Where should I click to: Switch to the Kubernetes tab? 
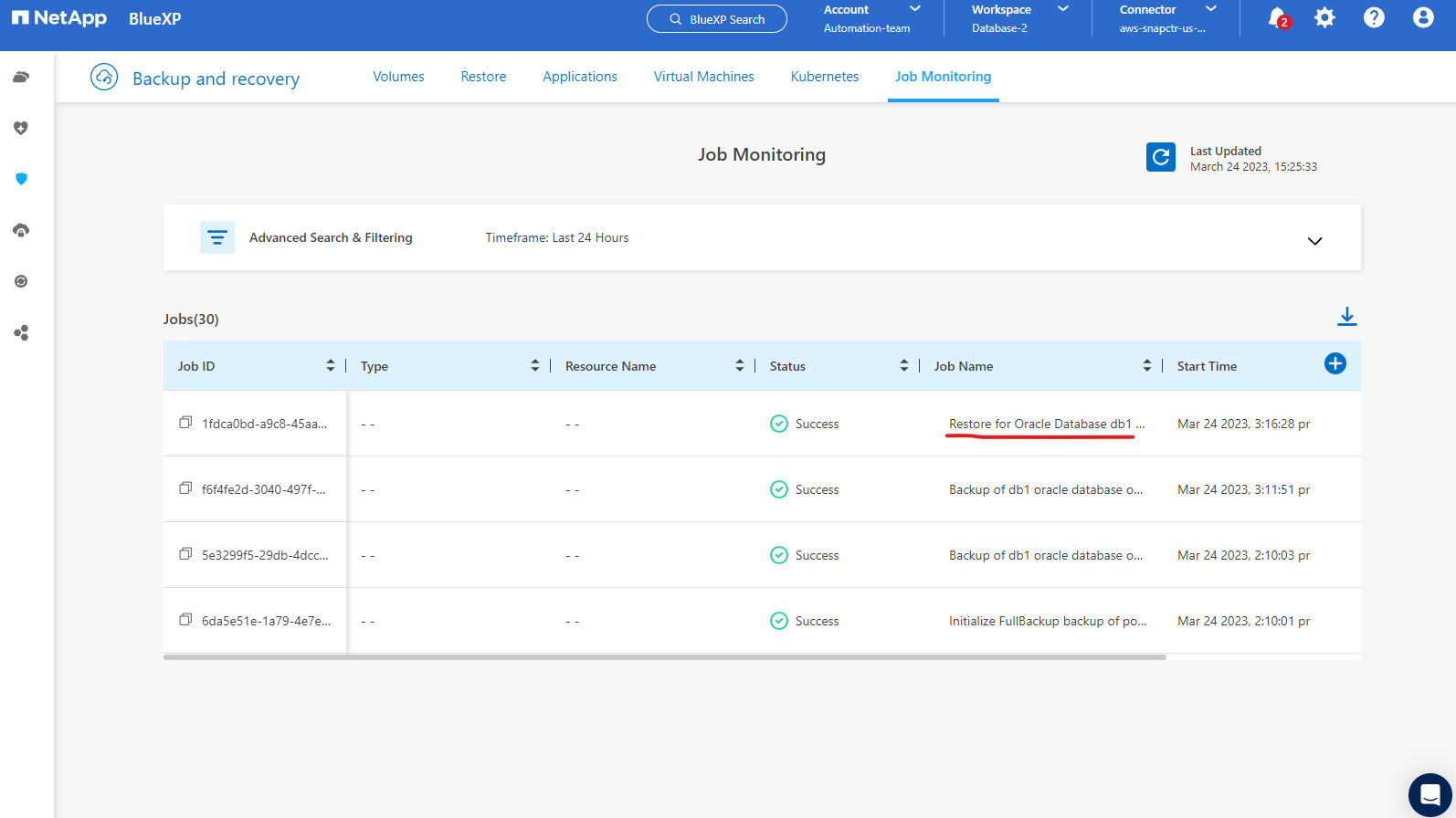click(x=824, y=77)
